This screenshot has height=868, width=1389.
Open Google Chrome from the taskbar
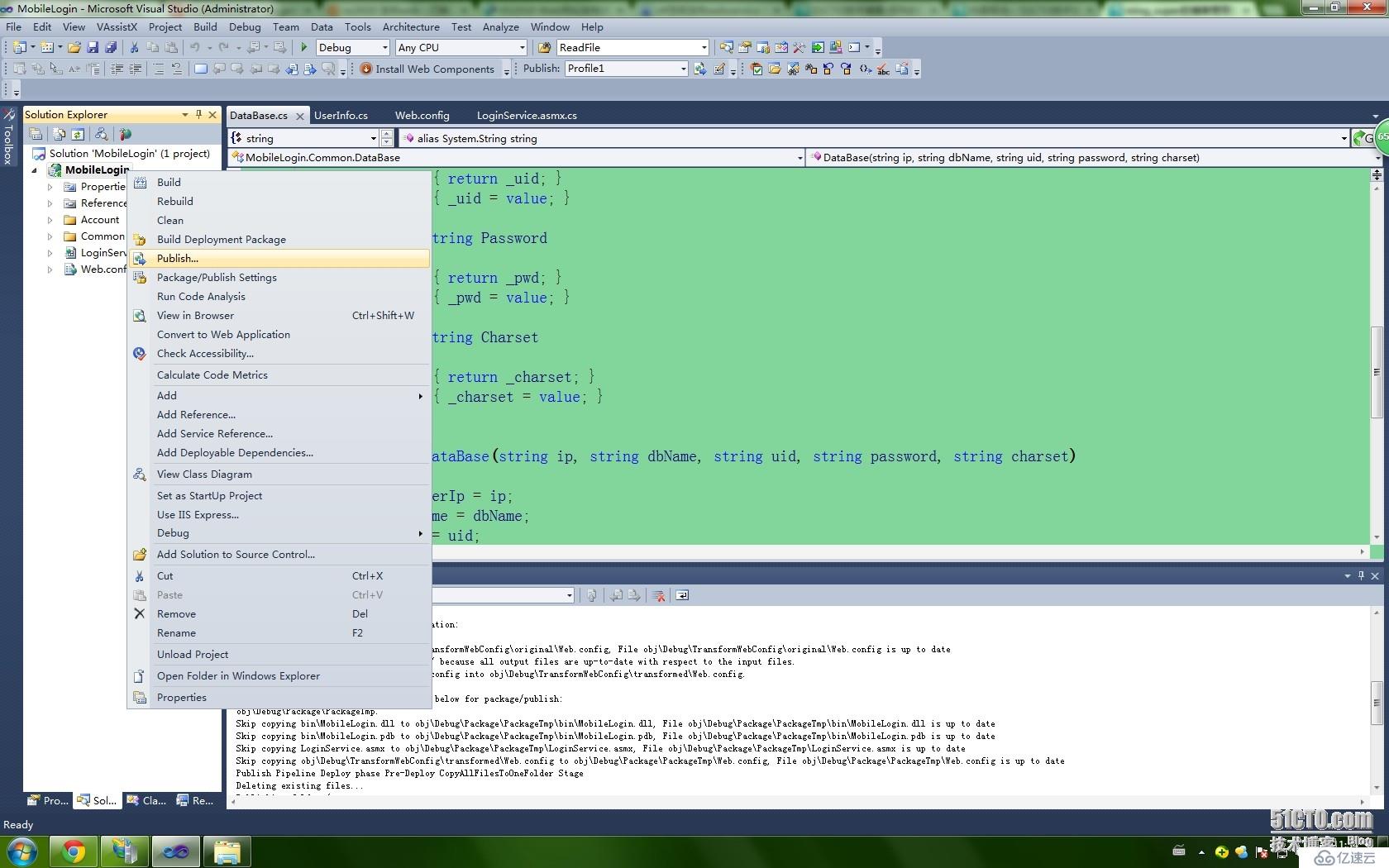(74, 851)
